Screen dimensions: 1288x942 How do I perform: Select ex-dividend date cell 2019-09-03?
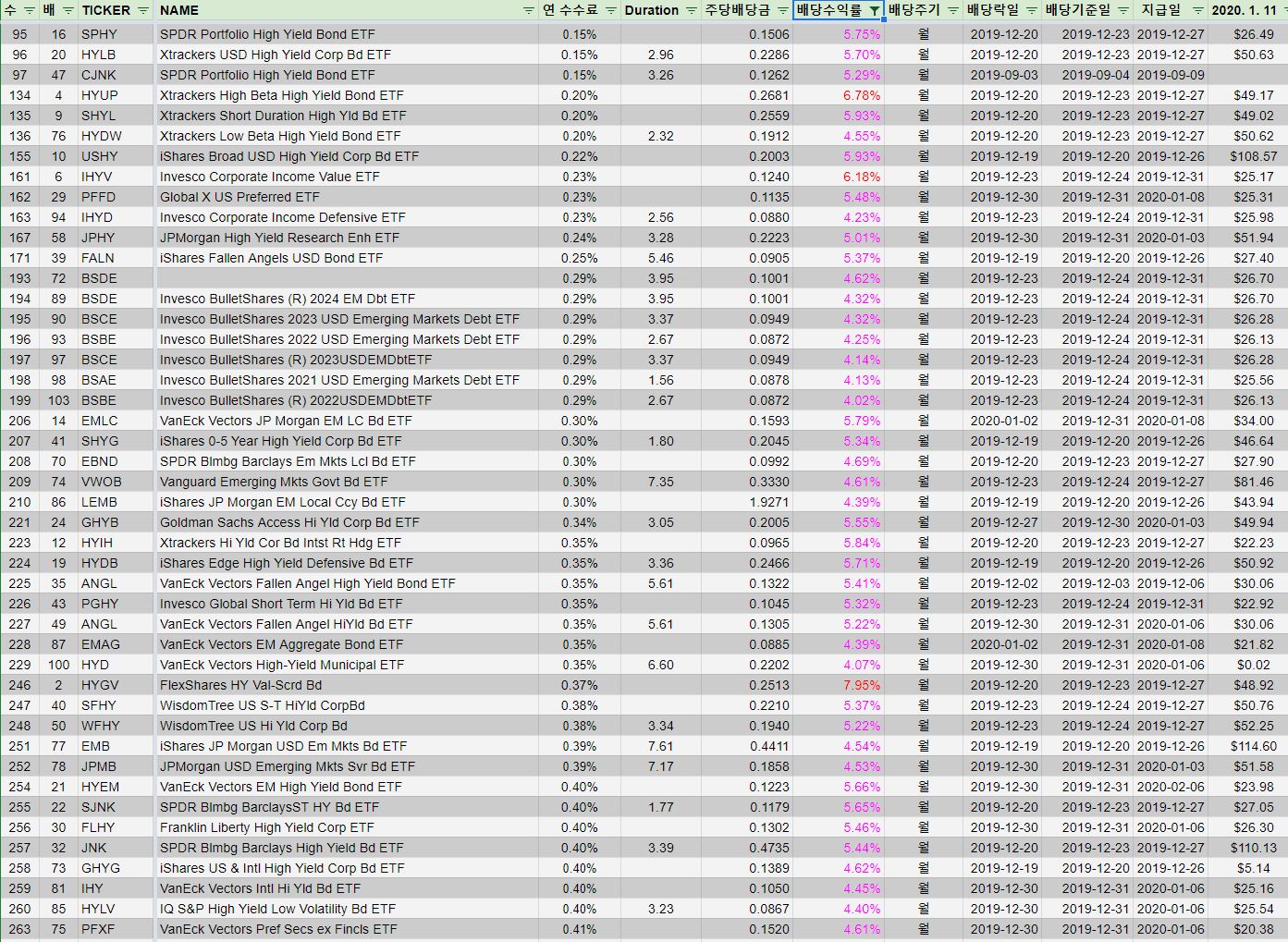pos(1003,75)
